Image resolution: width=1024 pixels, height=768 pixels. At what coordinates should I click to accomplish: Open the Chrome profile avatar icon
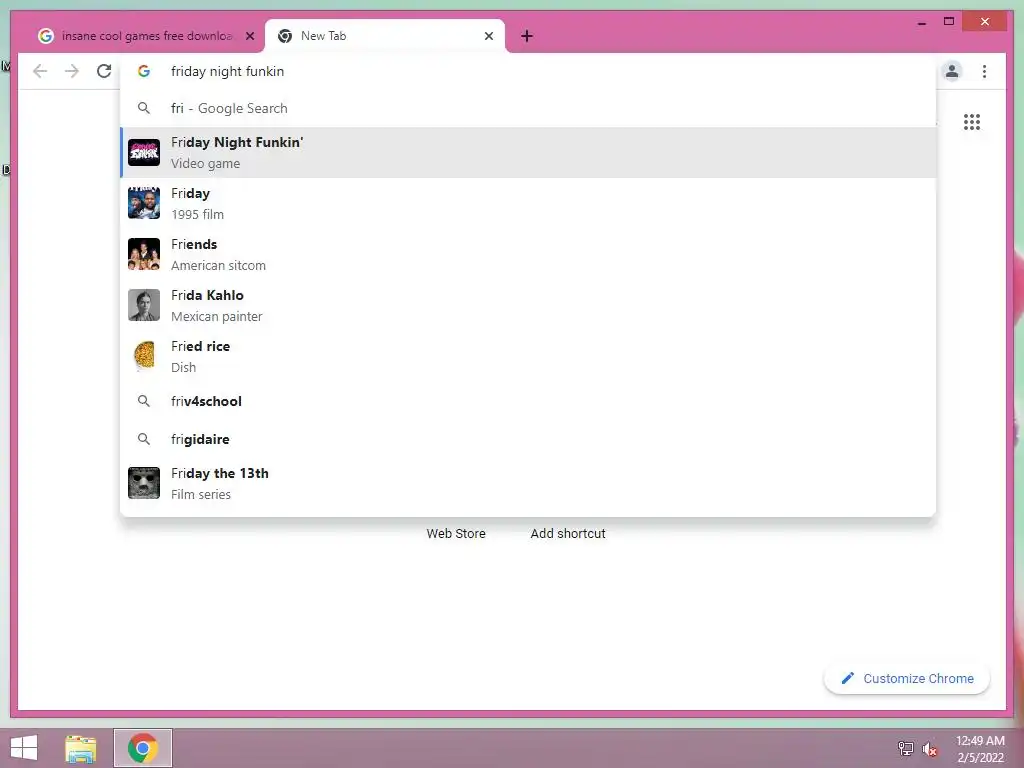point(952,71)
